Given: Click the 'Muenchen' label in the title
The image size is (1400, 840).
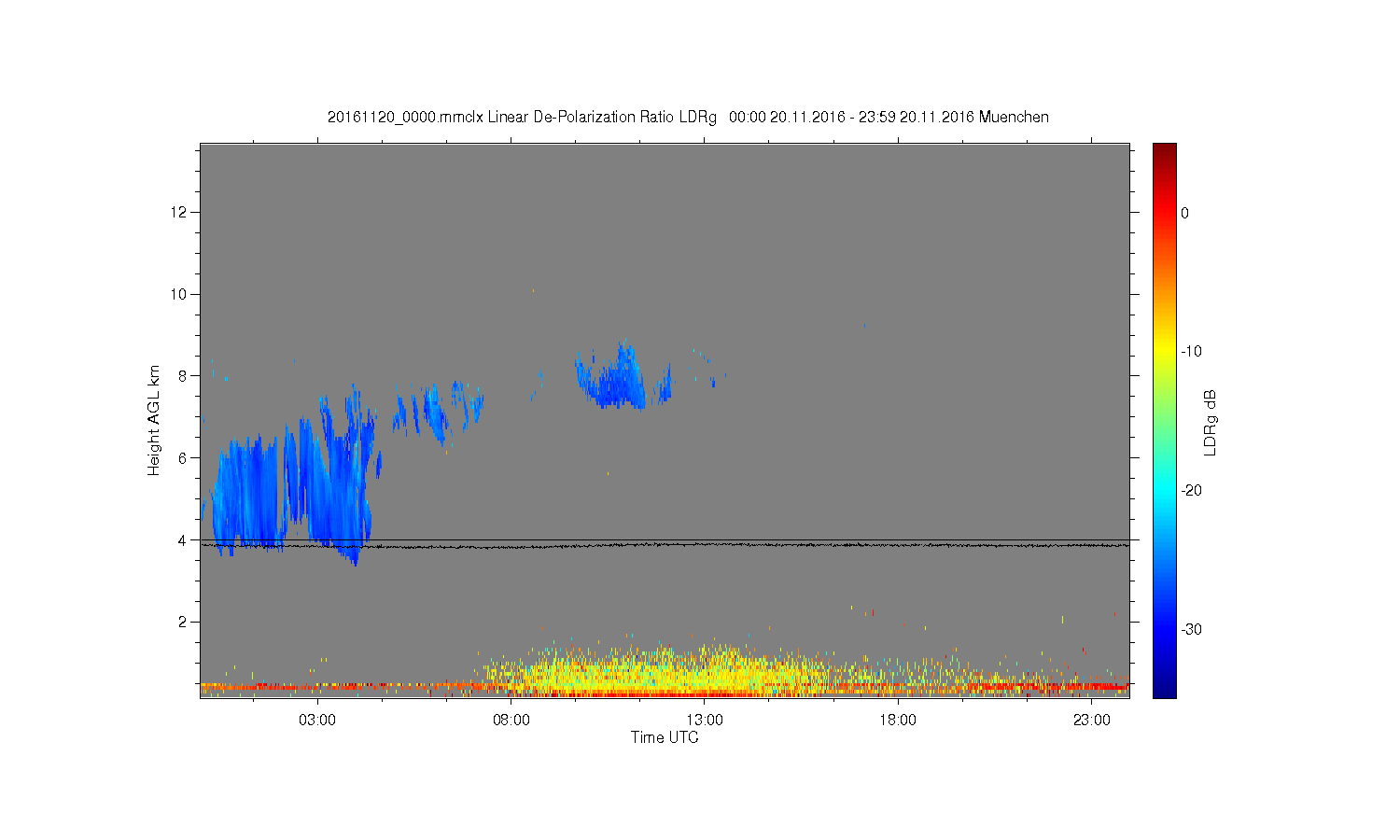Looking at the screenshot, I should click(x=1014, y=118).
